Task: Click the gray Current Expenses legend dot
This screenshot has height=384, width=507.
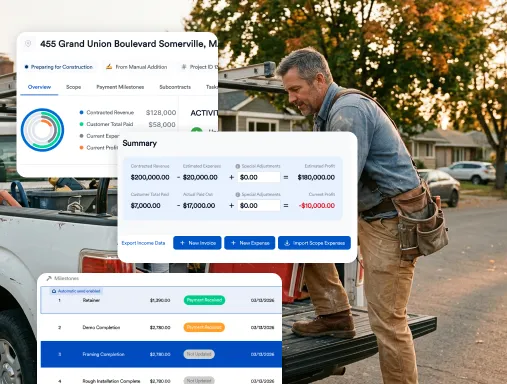Action: (81, 136)
